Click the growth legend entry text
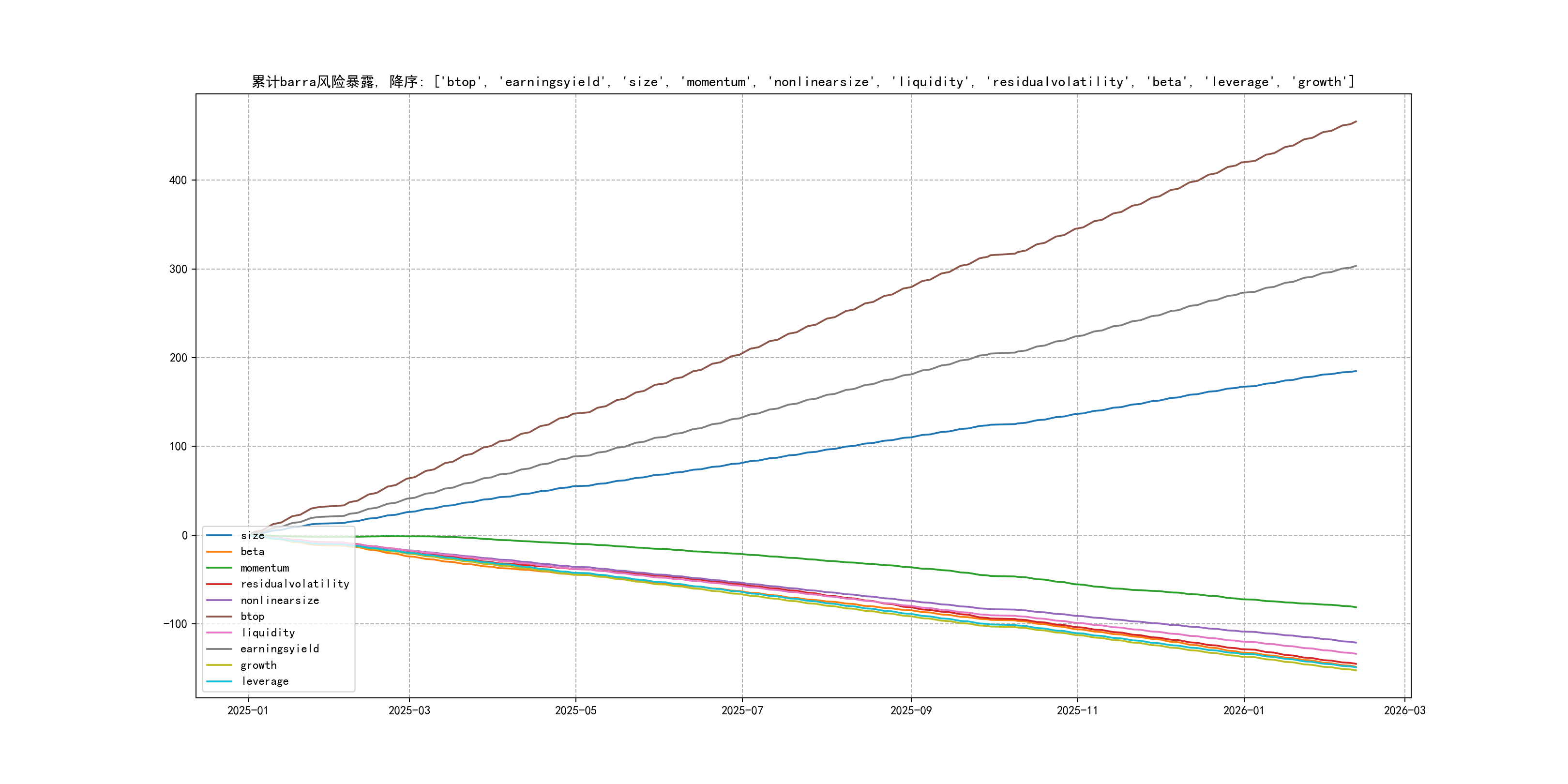Image resolution: width=1568 pixels, height=784 pixels. click(x=258, y=665)
